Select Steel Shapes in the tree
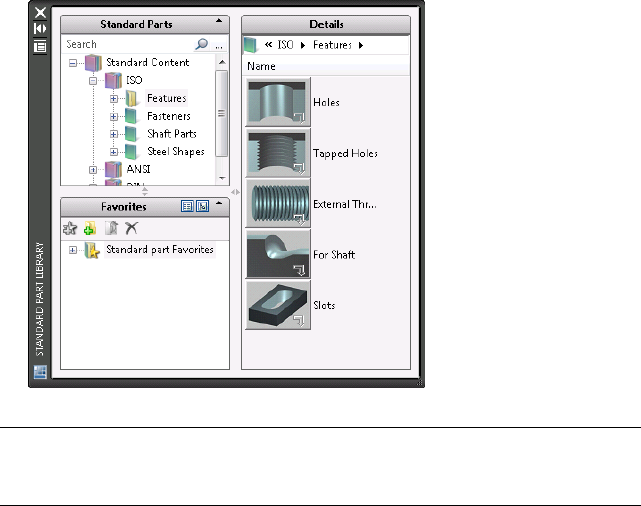Image resolution: width=641 pixels, height=506 pixels. tap(176, 152)
